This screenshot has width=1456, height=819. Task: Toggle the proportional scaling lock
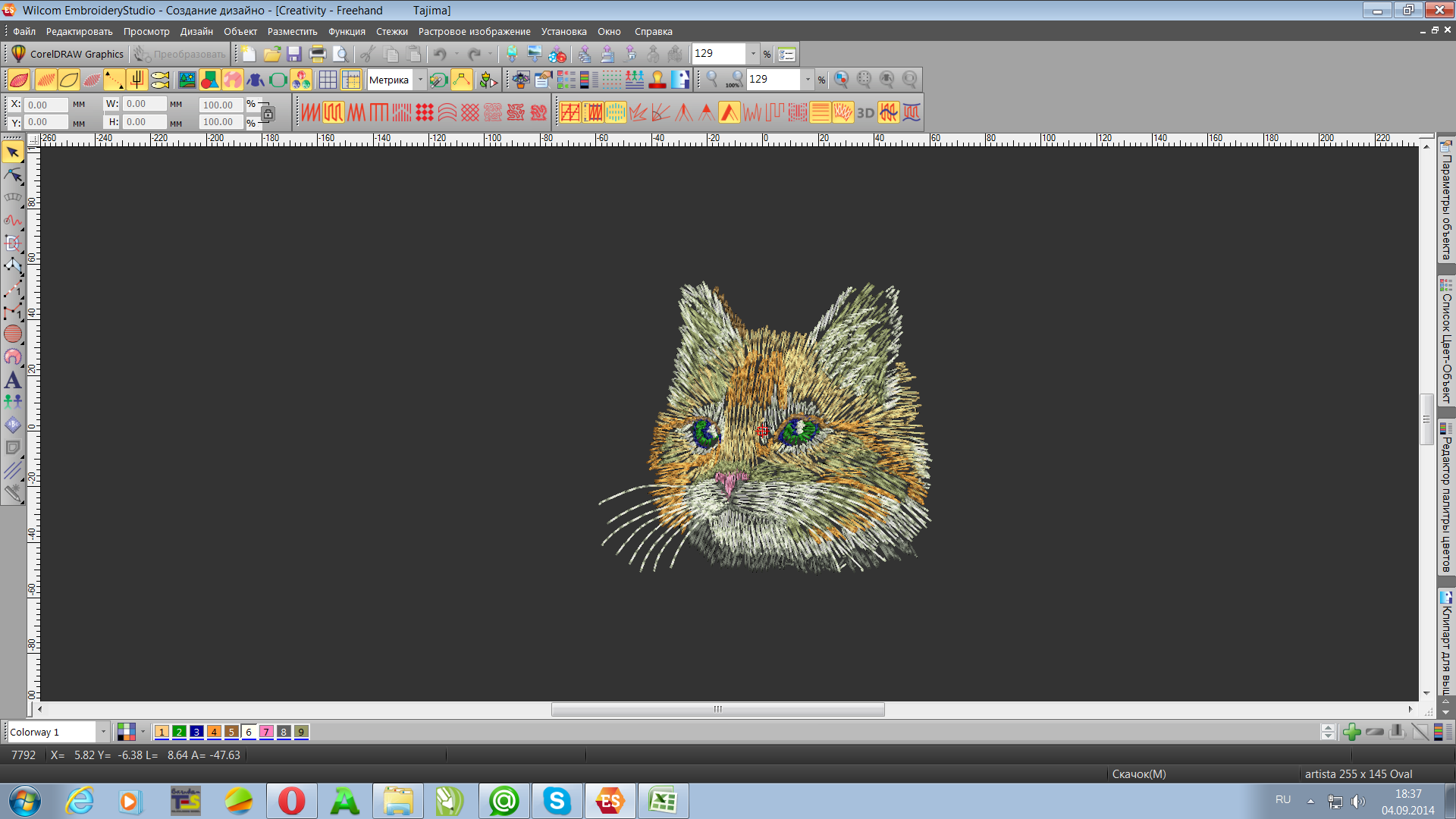pyautogui.click(x=268, y=114)
